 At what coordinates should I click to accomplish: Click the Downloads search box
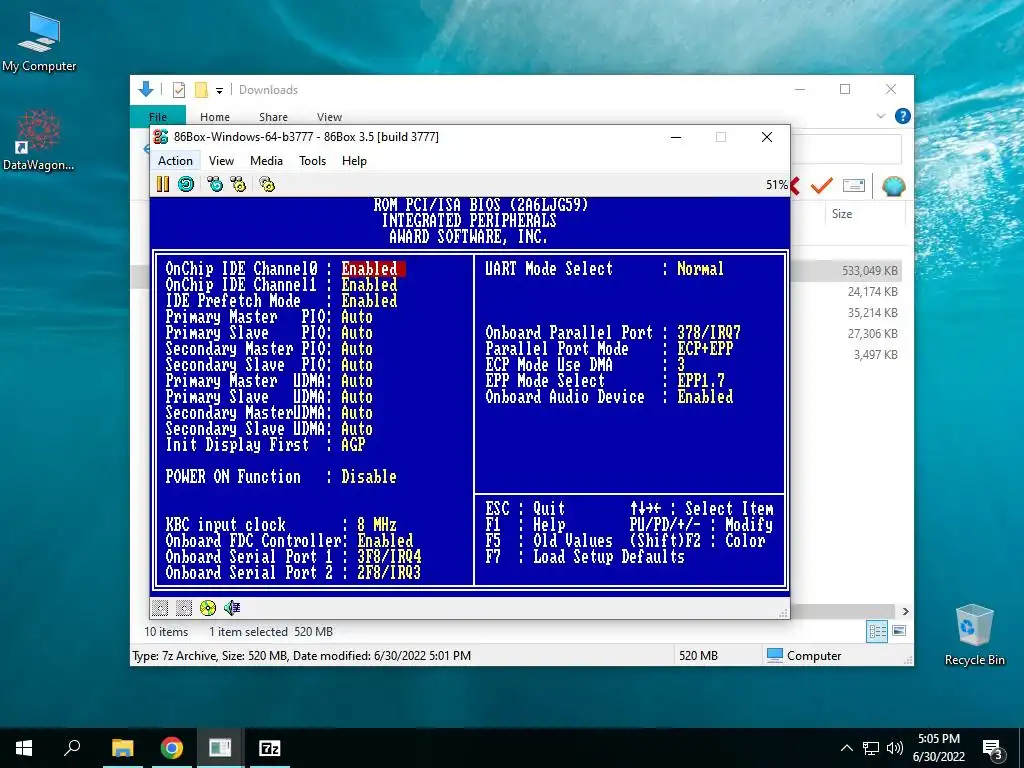pos(846,150)
